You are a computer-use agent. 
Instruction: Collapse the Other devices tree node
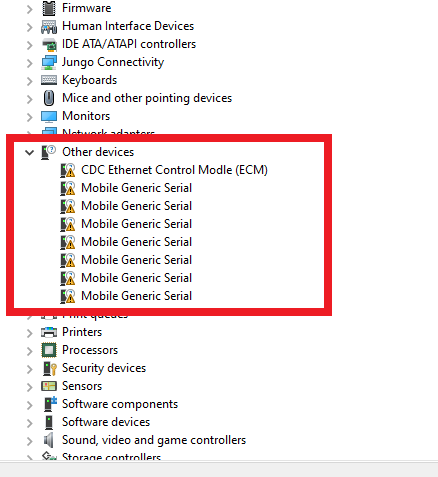point(30,153)
